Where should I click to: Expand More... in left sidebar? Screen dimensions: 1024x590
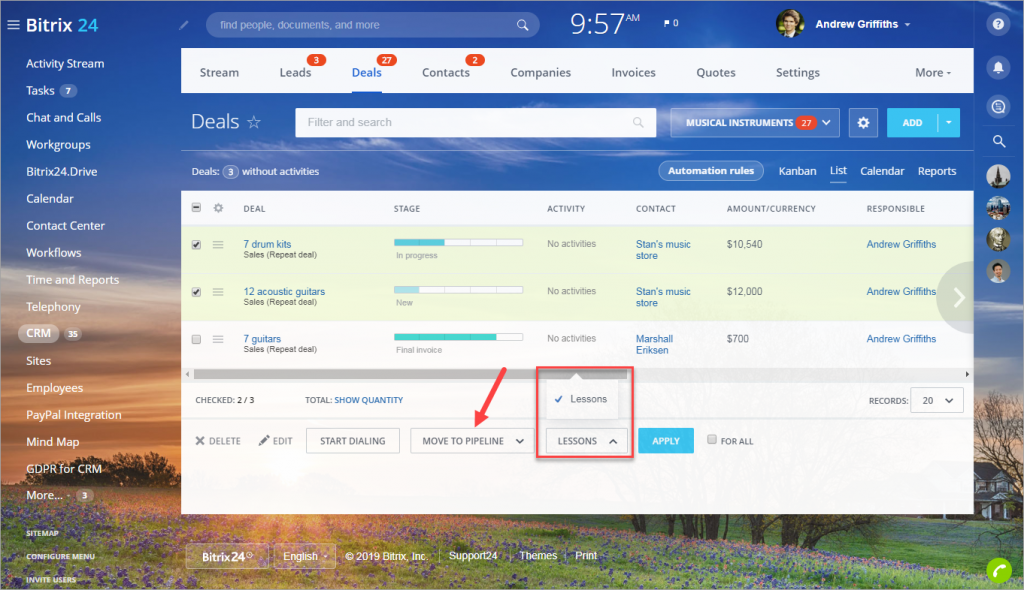tap(44, 495)
